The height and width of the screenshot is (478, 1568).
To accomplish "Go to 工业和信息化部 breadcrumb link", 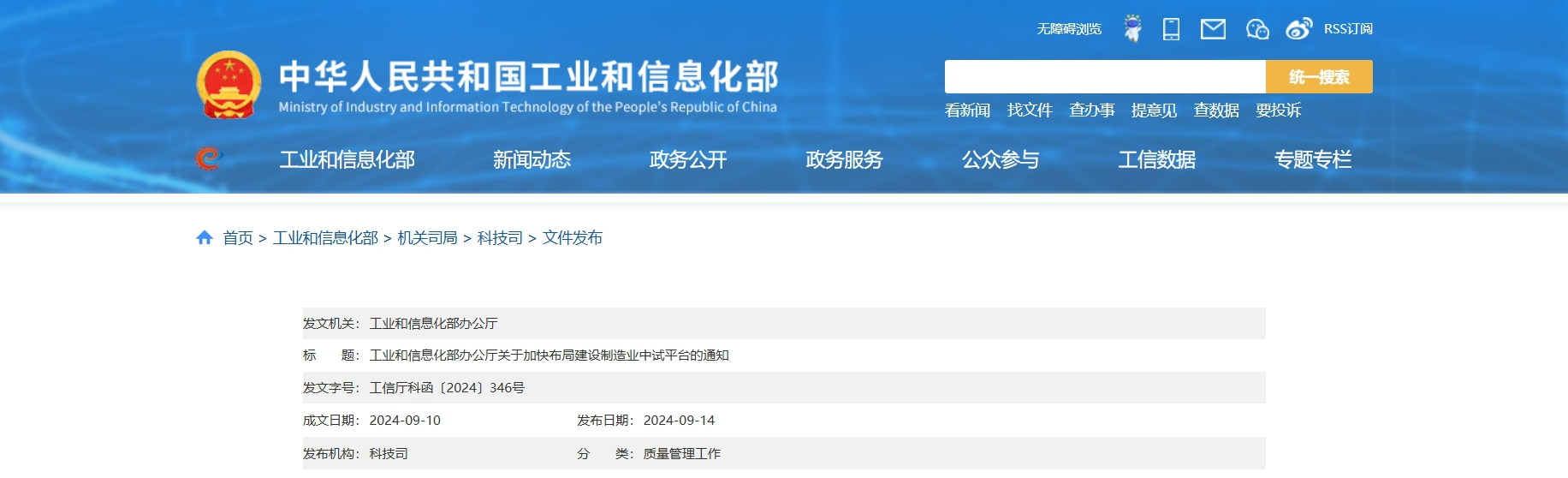I will [x=325, y=238].
